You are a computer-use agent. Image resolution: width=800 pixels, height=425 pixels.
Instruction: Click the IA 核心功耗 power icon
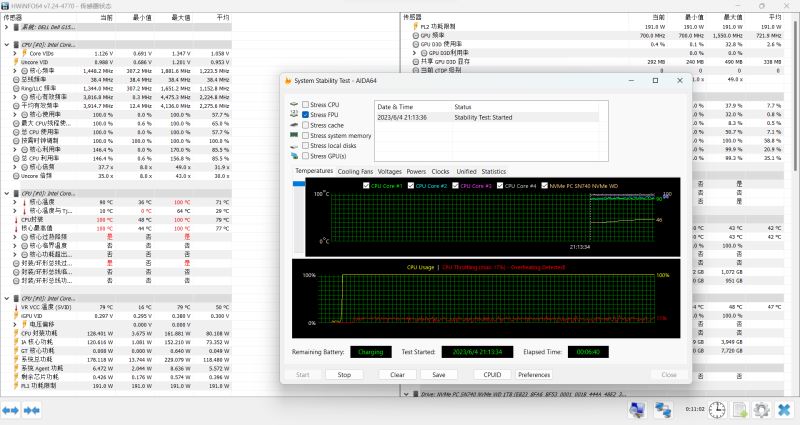click(x=16, y=342)
